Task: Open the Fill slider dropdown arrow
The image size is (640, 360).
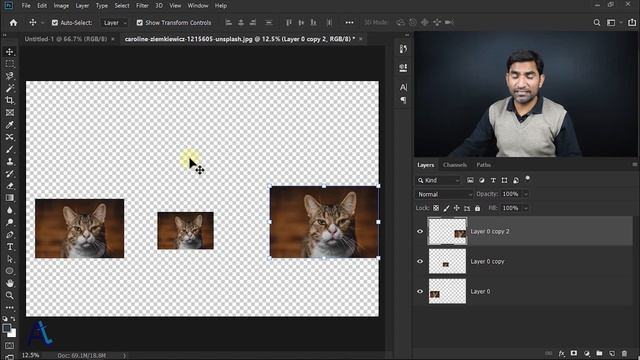Action: click(526, 208)
